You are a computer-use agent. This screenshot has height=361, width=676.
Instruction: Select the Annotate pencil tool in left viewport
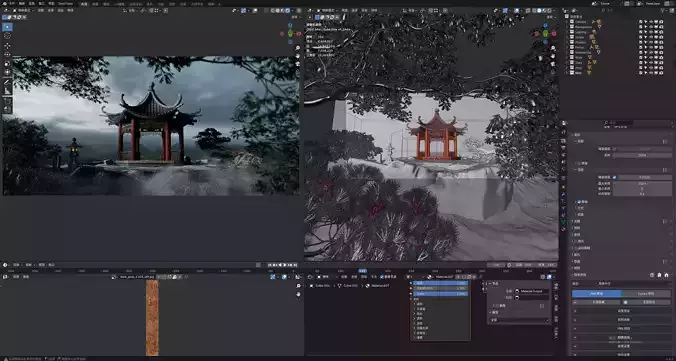(7, 82)
